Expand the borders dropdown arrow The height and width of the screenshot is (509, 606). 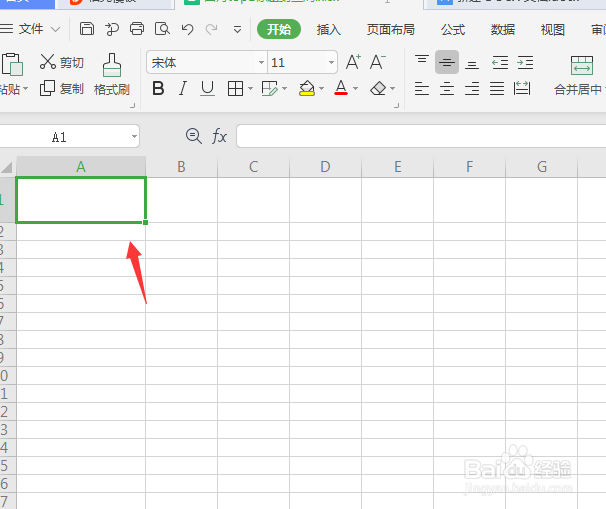click(250, 89)
